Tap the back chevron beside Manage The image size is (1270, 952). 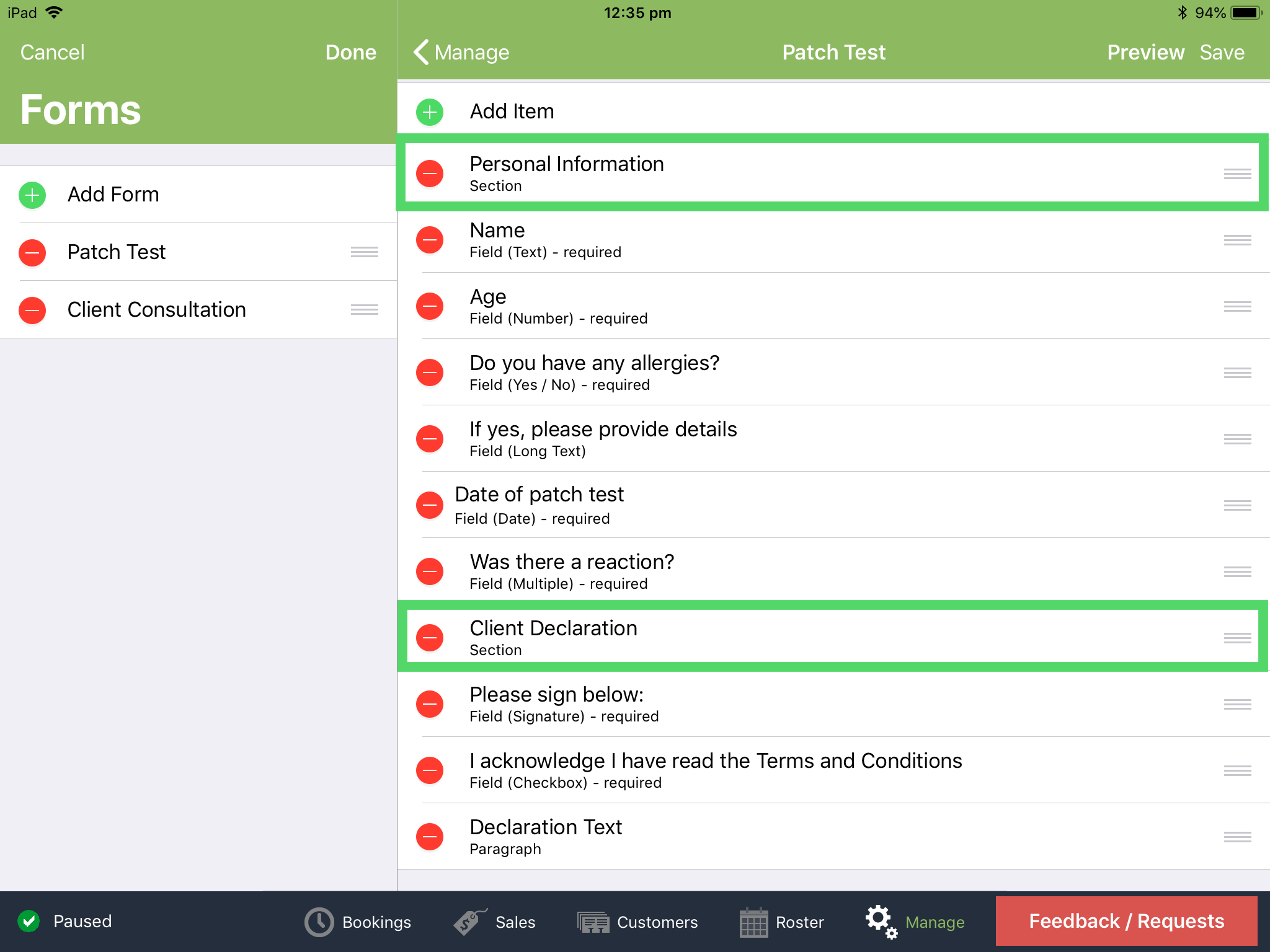(x=421, y=52)
